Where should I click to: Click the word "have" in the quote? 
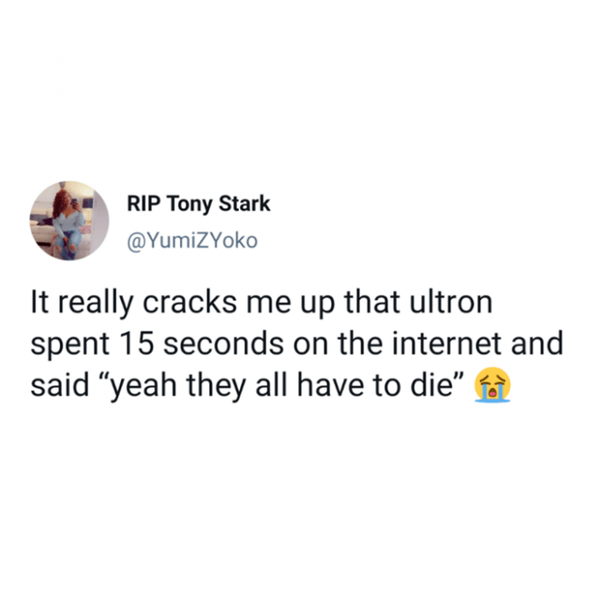point(331,385)
